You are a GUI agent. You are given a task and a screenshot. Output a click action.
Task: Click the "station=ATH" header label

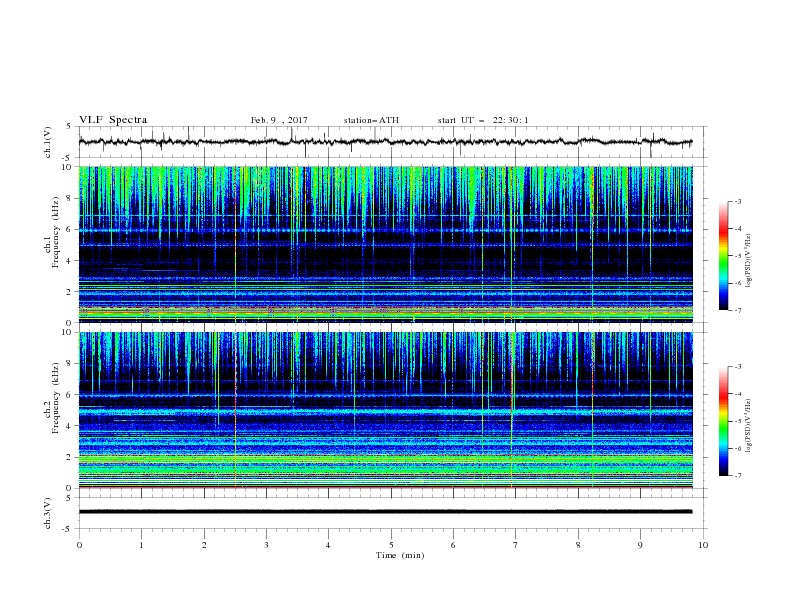pyautogui.click(x=371, y=120)
